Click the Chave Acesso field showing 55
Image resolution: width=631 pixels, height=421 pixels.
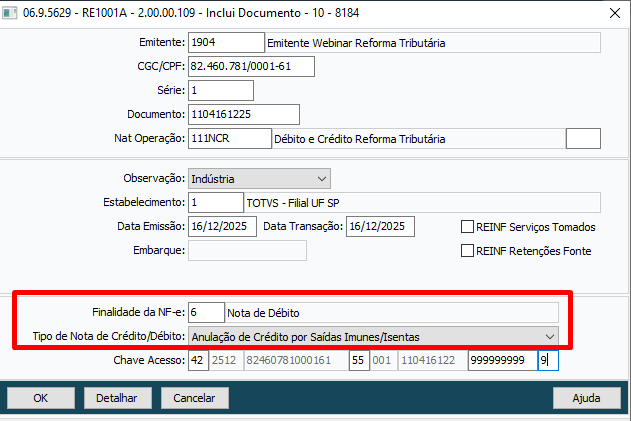[359, 360]
